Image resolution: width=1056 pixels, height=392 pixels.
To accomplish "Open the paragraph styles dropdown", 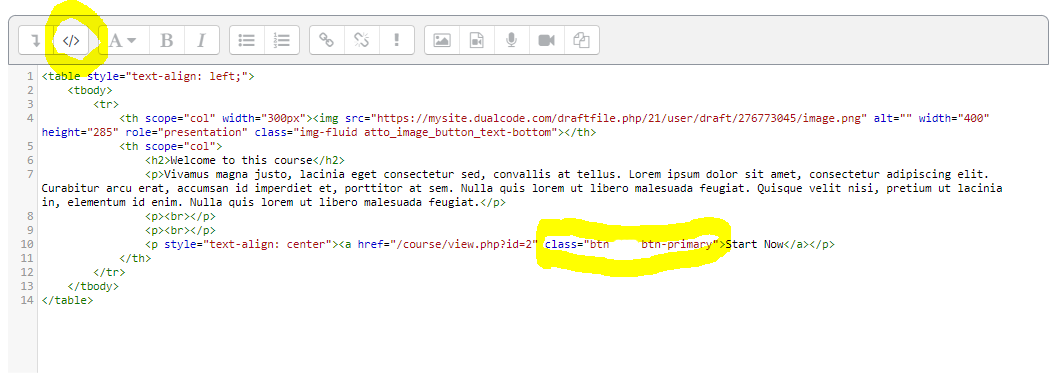I will point(123,40).
